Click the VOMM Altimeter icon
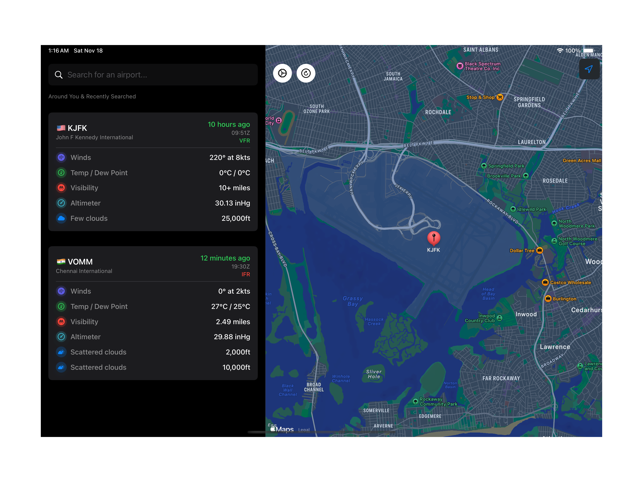Viewport: 643px width, 482px height. point(61,337)
